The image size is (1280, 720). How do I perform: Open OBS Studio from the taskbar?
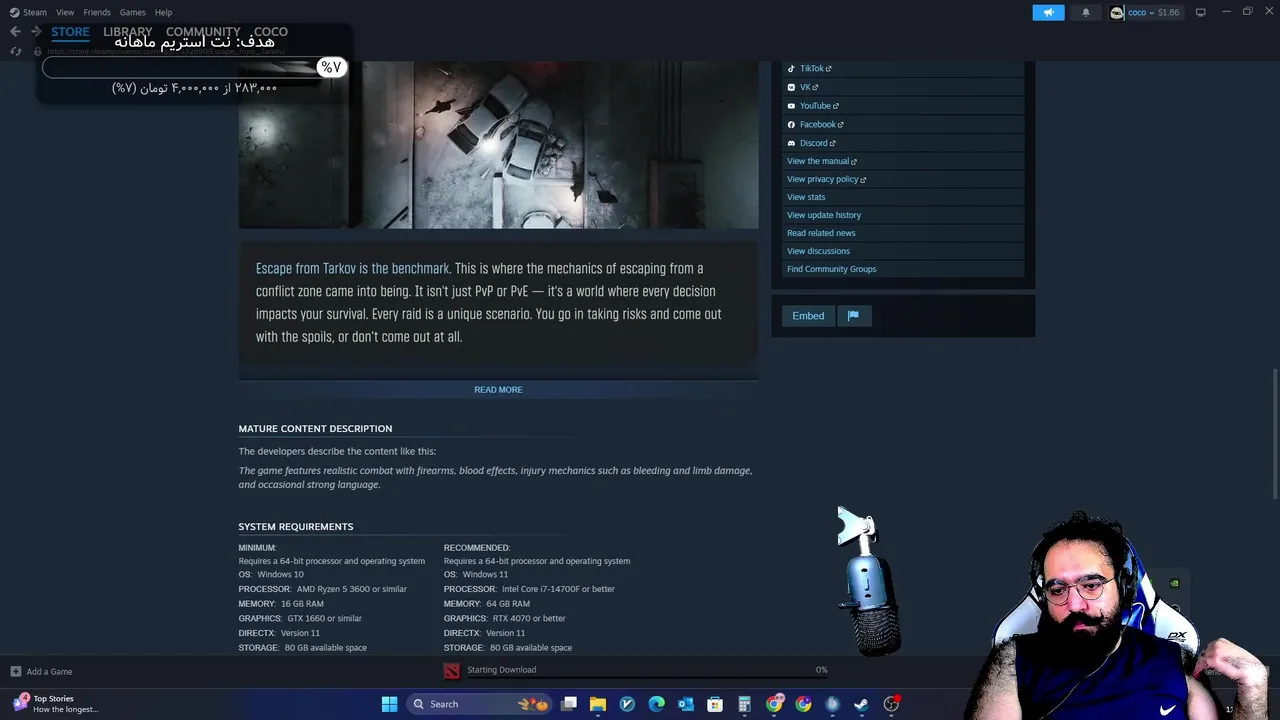pos(891,704)
